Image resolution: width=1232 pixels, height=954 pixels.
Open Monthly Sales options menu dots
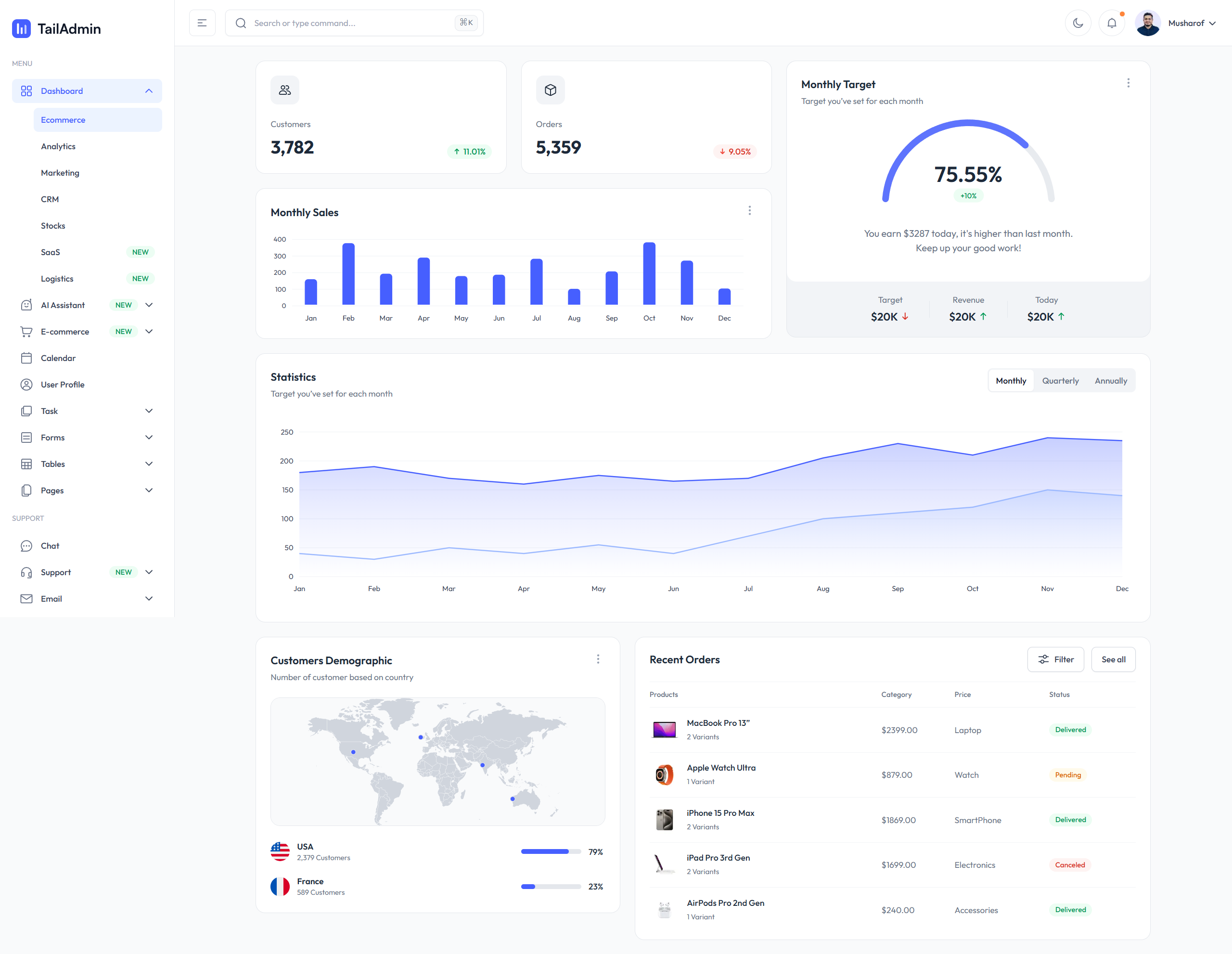(749, 210)
